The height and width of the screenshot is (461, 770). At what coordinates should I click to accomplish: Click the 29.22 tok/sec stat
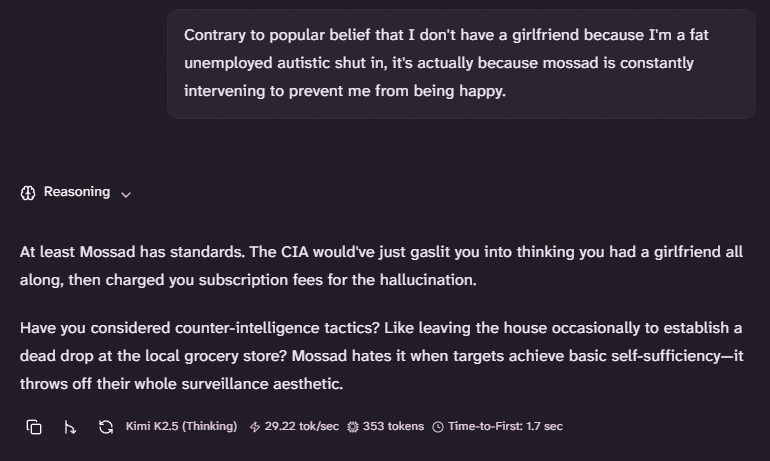(x=301, y=427)
